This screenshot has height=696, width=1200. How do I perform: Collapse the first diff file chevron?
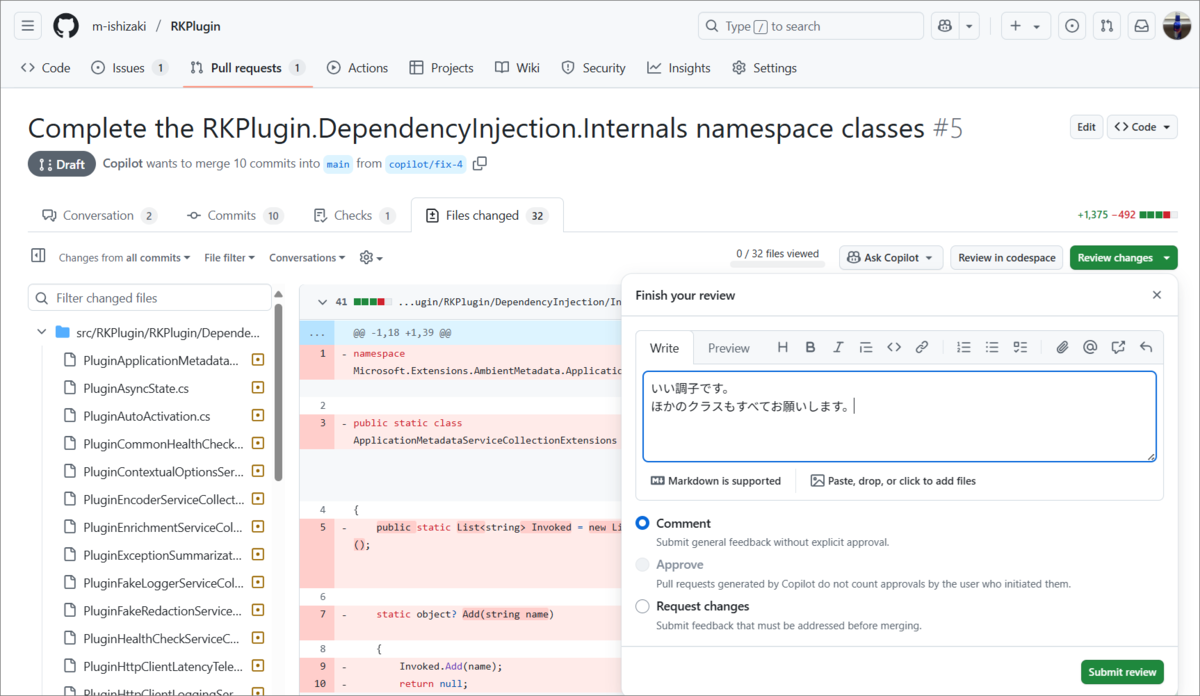point(322,301)
